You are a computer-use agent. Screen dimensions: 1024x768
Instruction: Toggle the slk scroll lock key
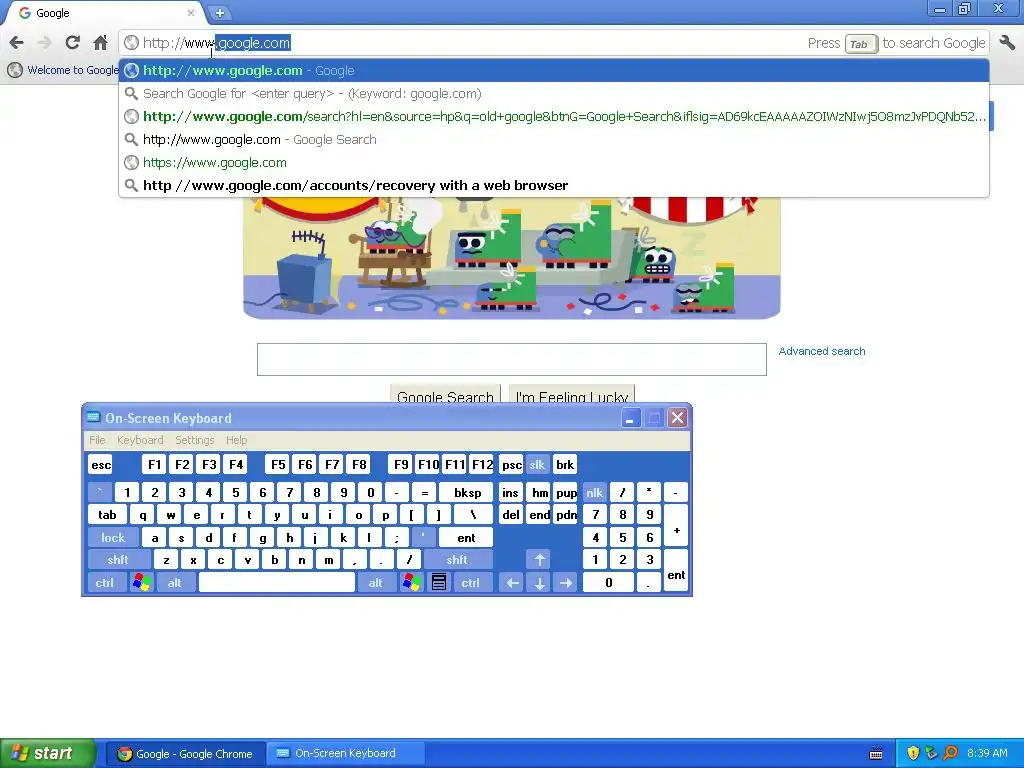pos(537,464)
